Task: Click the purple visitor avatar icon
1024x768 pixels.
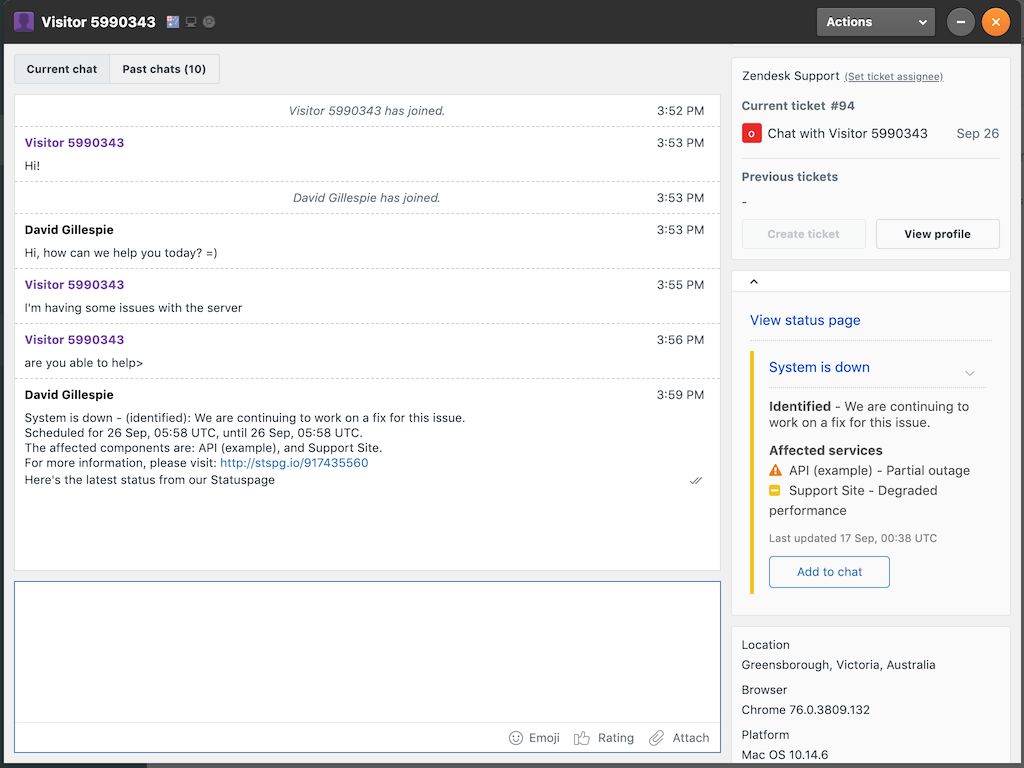Action: 24,22
